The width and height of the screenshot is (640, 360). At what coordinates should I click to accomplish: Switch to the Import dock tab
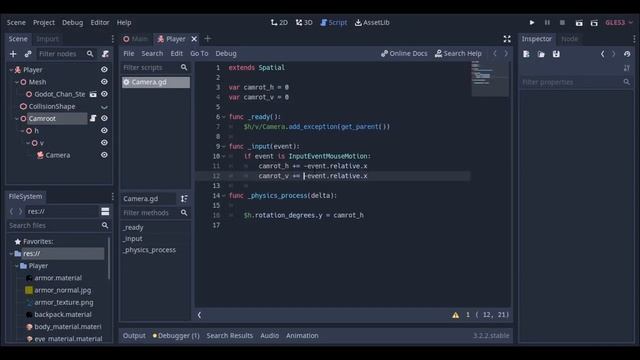click(47, 39)
